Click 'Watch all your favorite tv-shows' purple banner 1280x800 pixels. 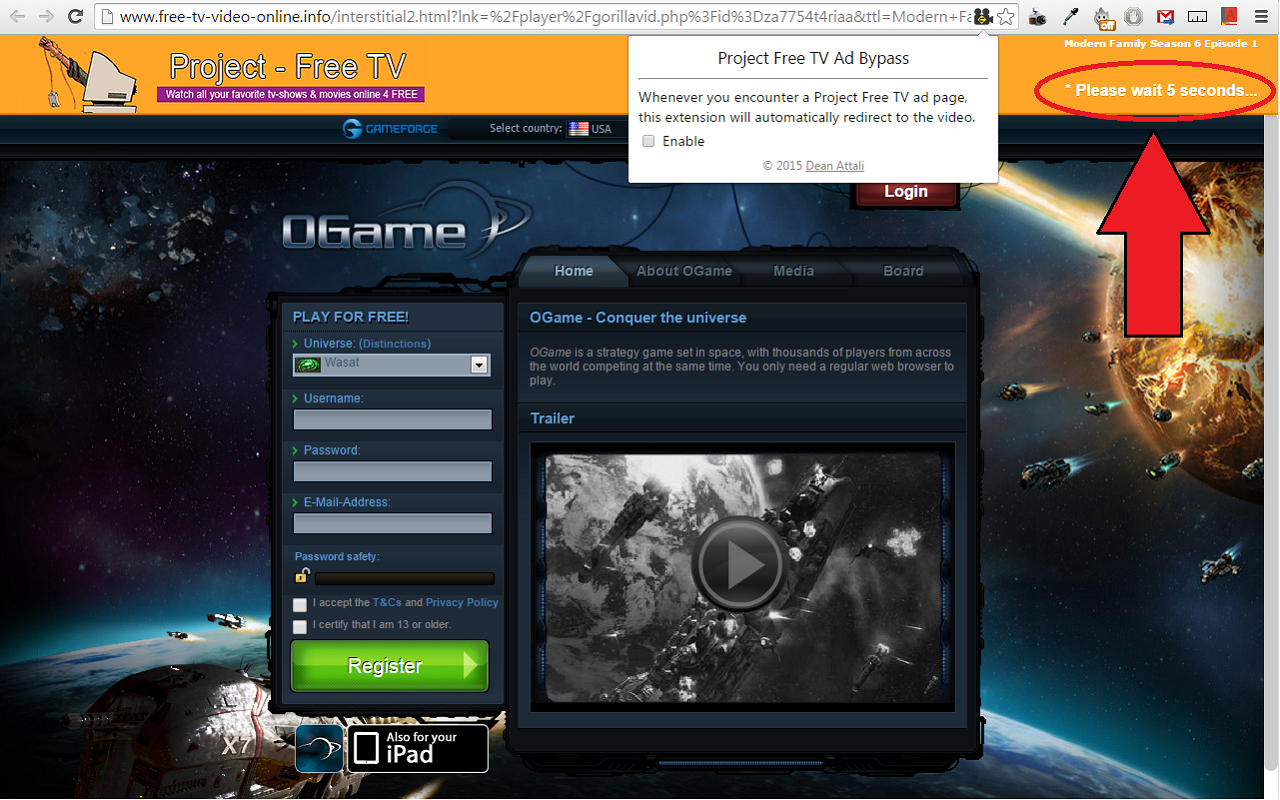[x=291, y=94]
